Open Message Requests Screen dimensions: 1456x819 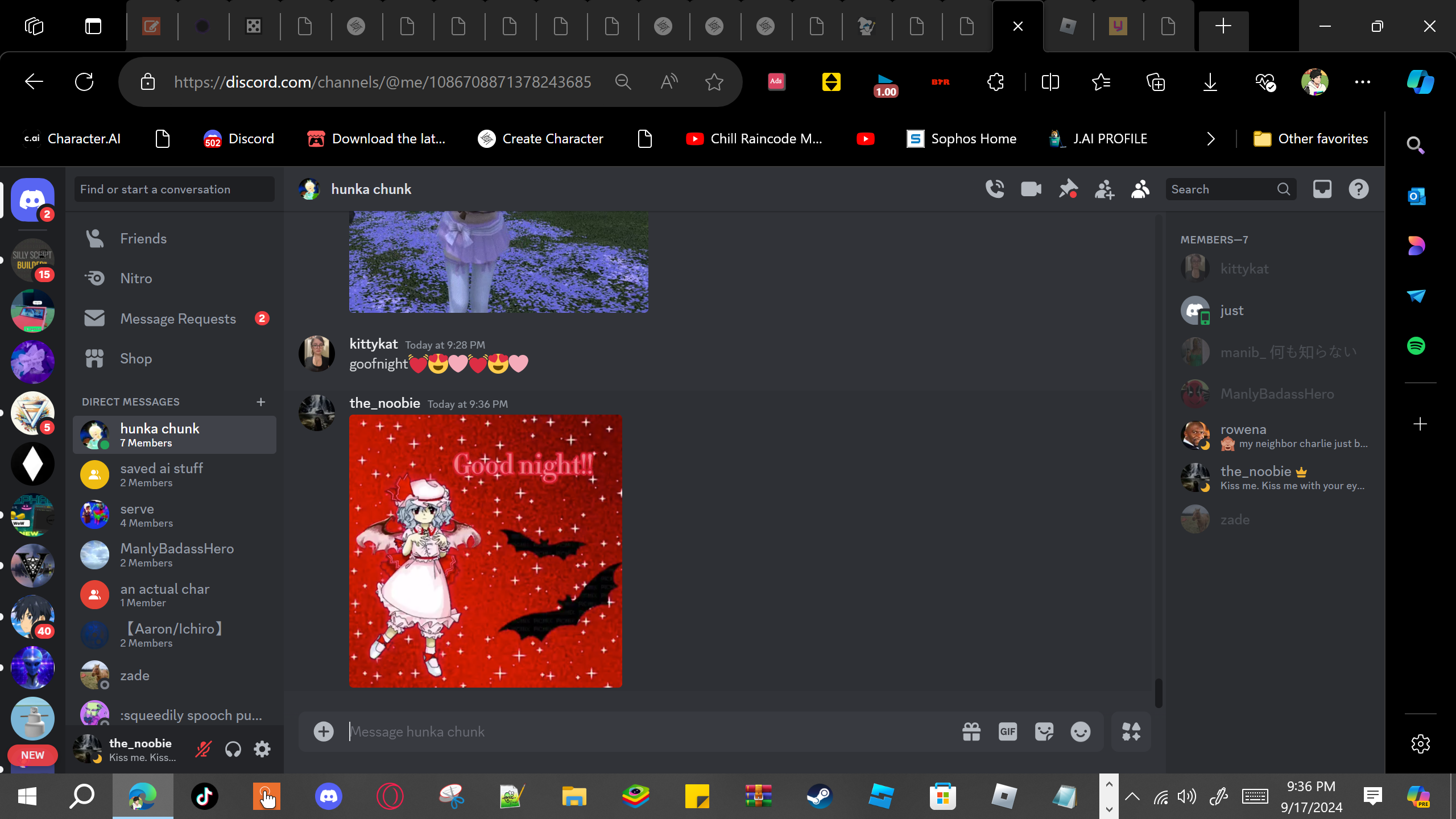coord(177,319)
